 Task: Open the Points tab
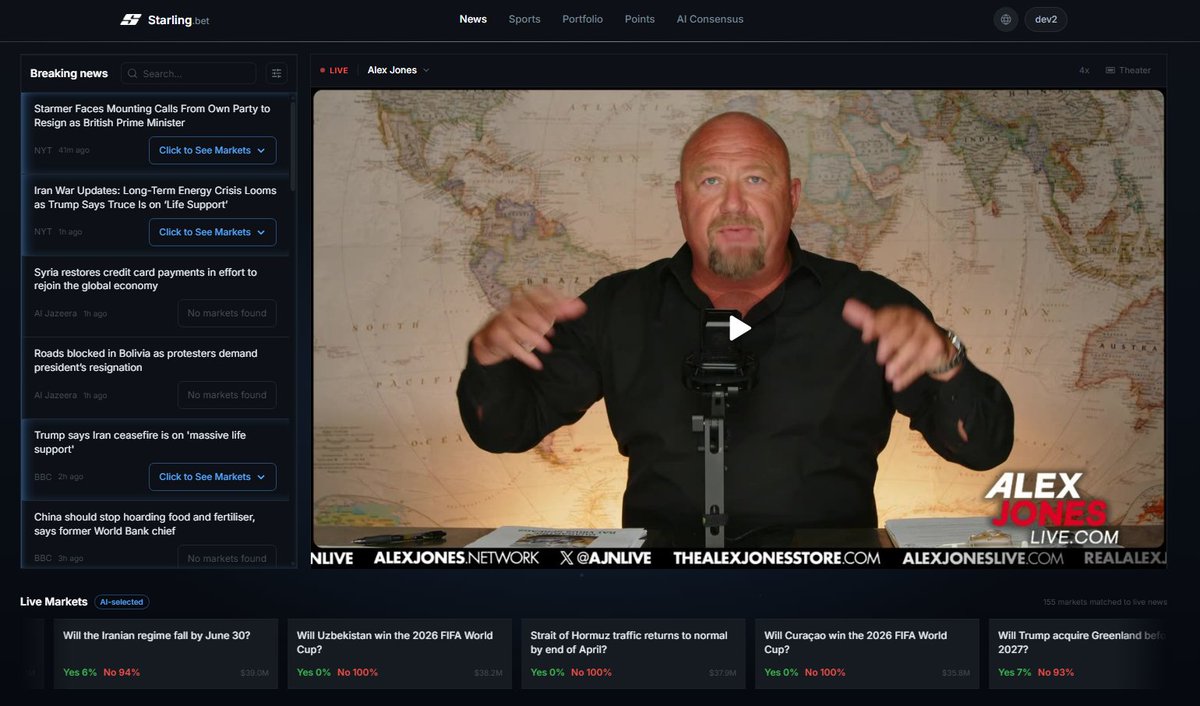click(x=639, y=19)
